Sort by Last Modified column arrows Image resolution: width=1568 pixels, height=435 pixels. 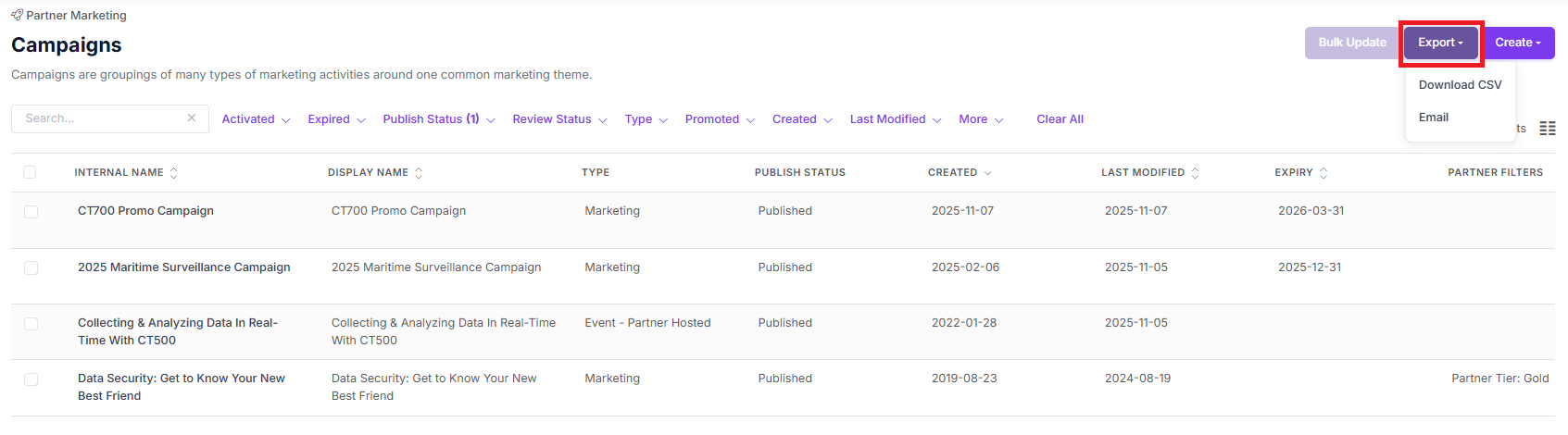pyautogui.click(x=1195, y=173)
